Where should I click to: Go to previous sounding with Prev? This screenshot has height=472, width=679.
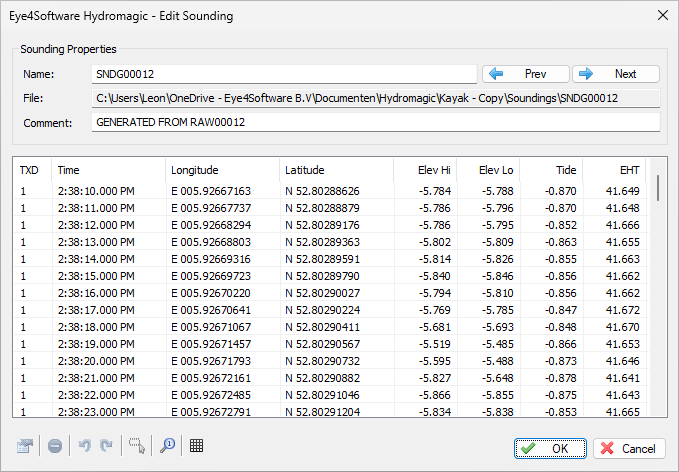[526, 74]
